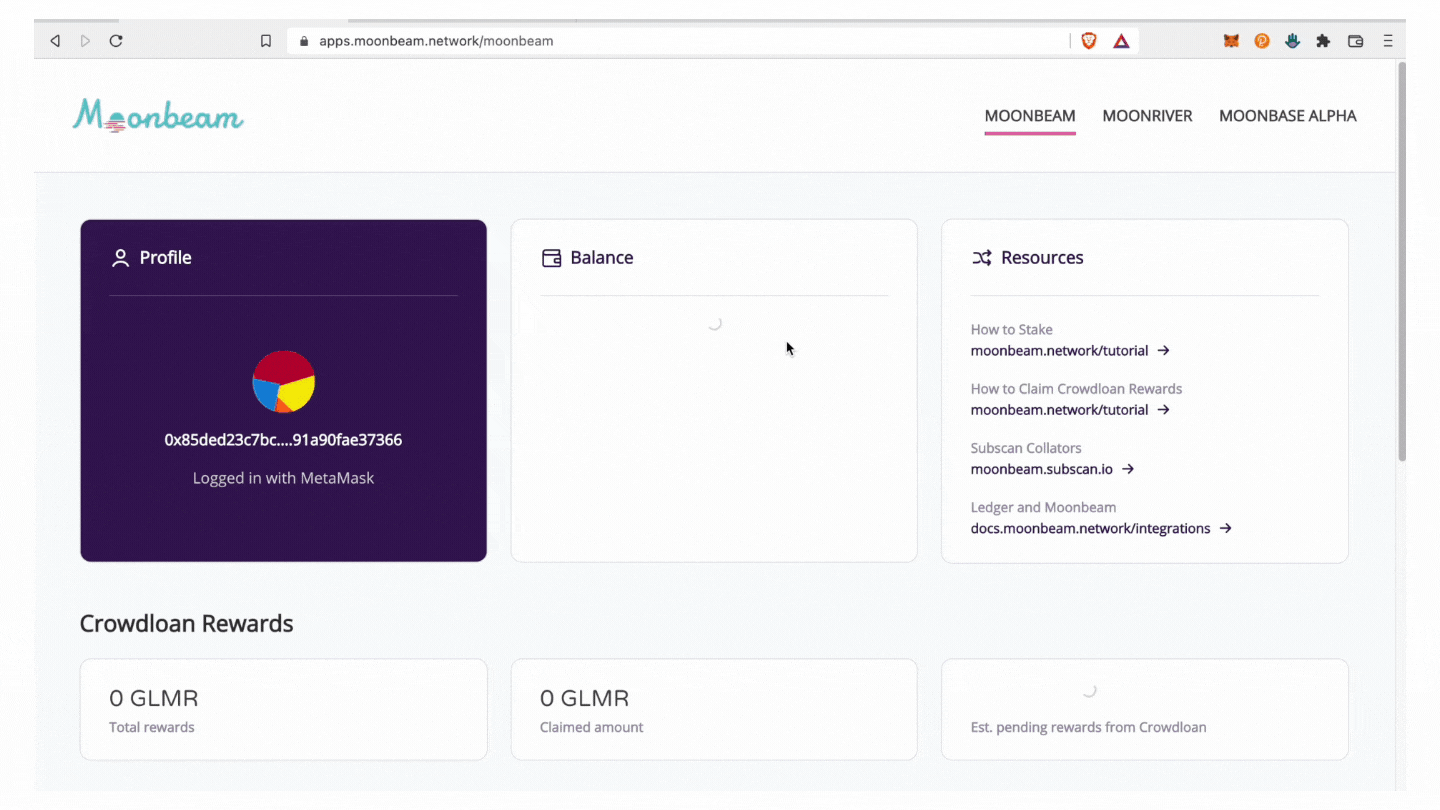Select the MOONBEAM network tab
The width and height of the screenshot is (1440, 810).
1030,116
